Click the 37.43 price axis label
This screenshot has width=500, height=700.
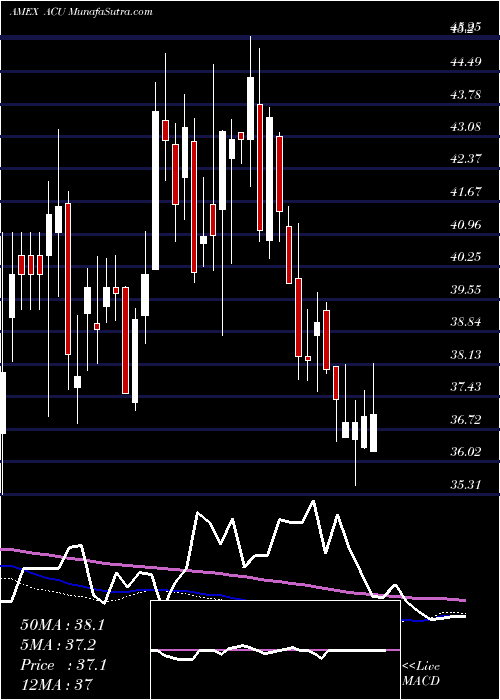(x=466, y=387)
